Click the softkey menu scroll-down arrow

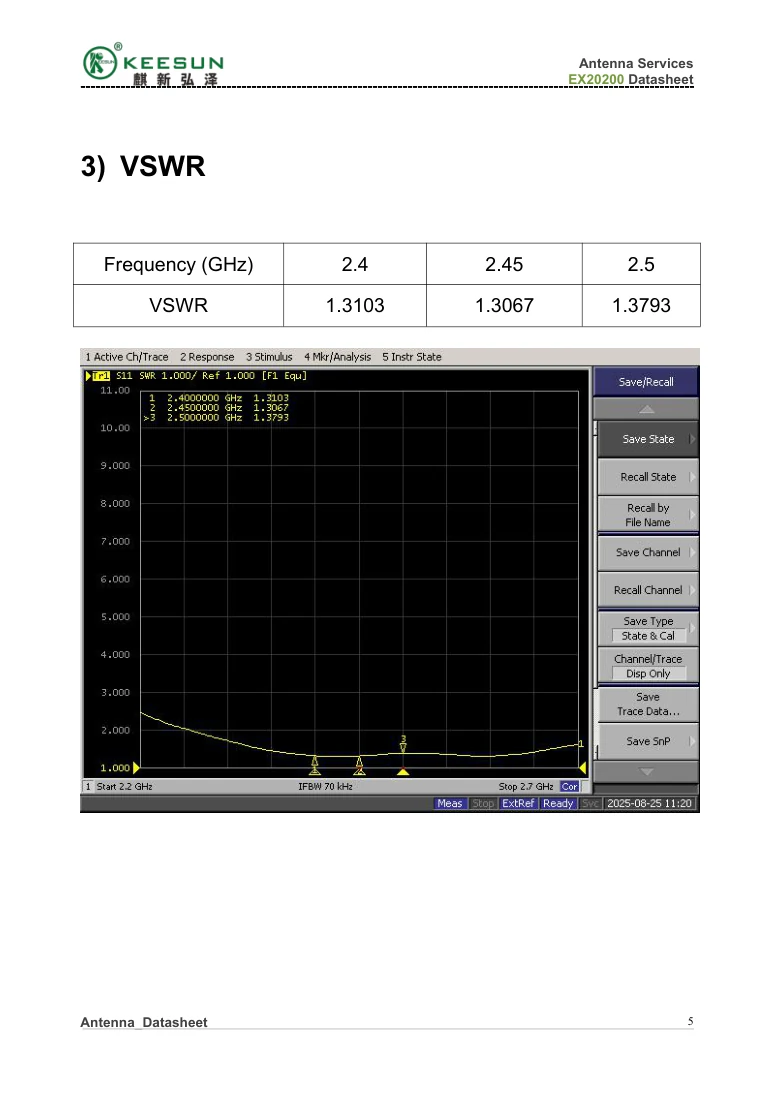pos(646,772)
